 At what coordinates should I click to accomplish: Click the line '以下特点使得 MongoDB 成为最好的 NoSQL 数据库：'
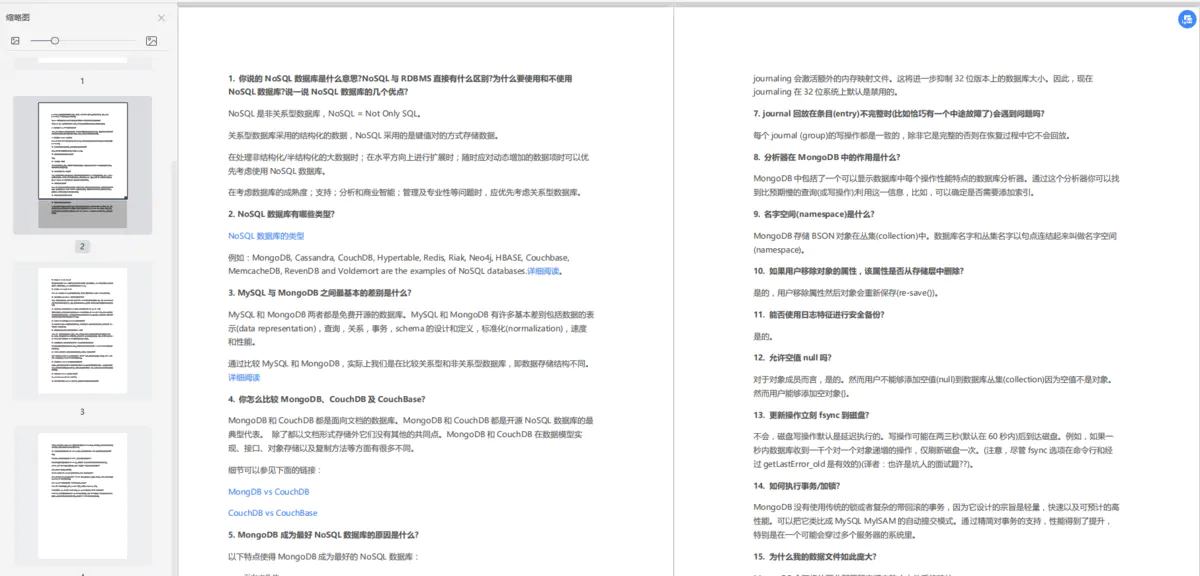[x=325, y=556]
